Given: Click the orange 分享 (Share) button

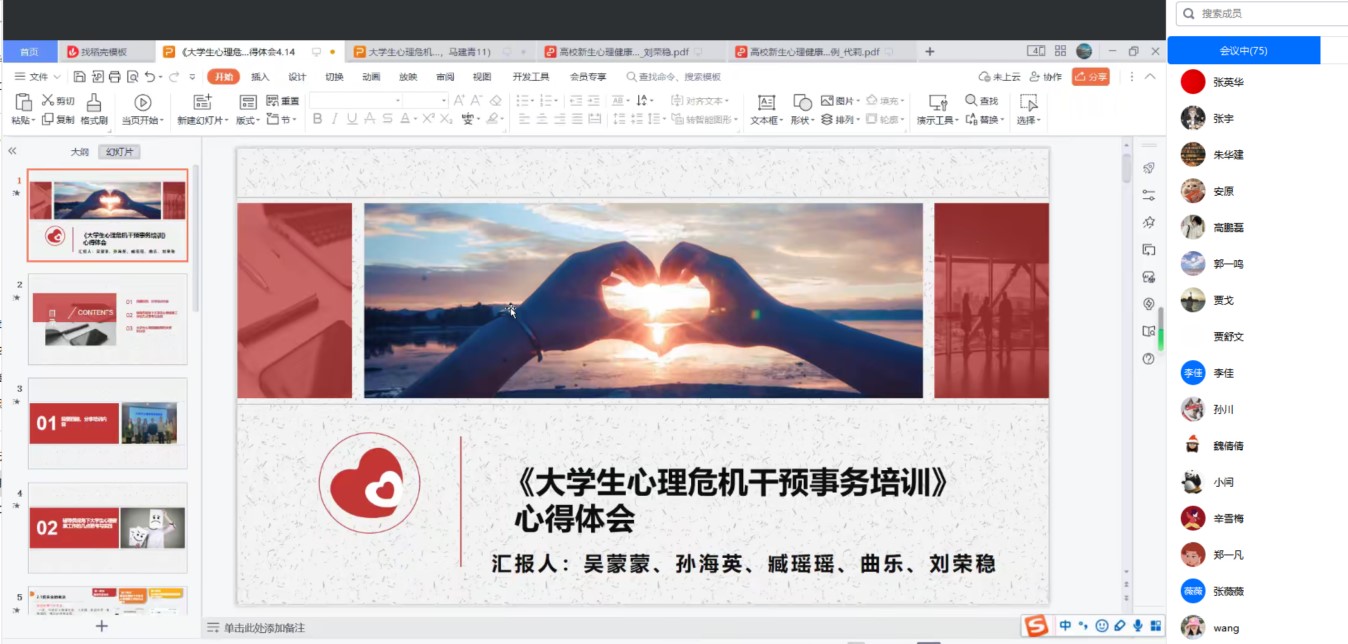Looking at the screenshot, I should pos(1090,77).
